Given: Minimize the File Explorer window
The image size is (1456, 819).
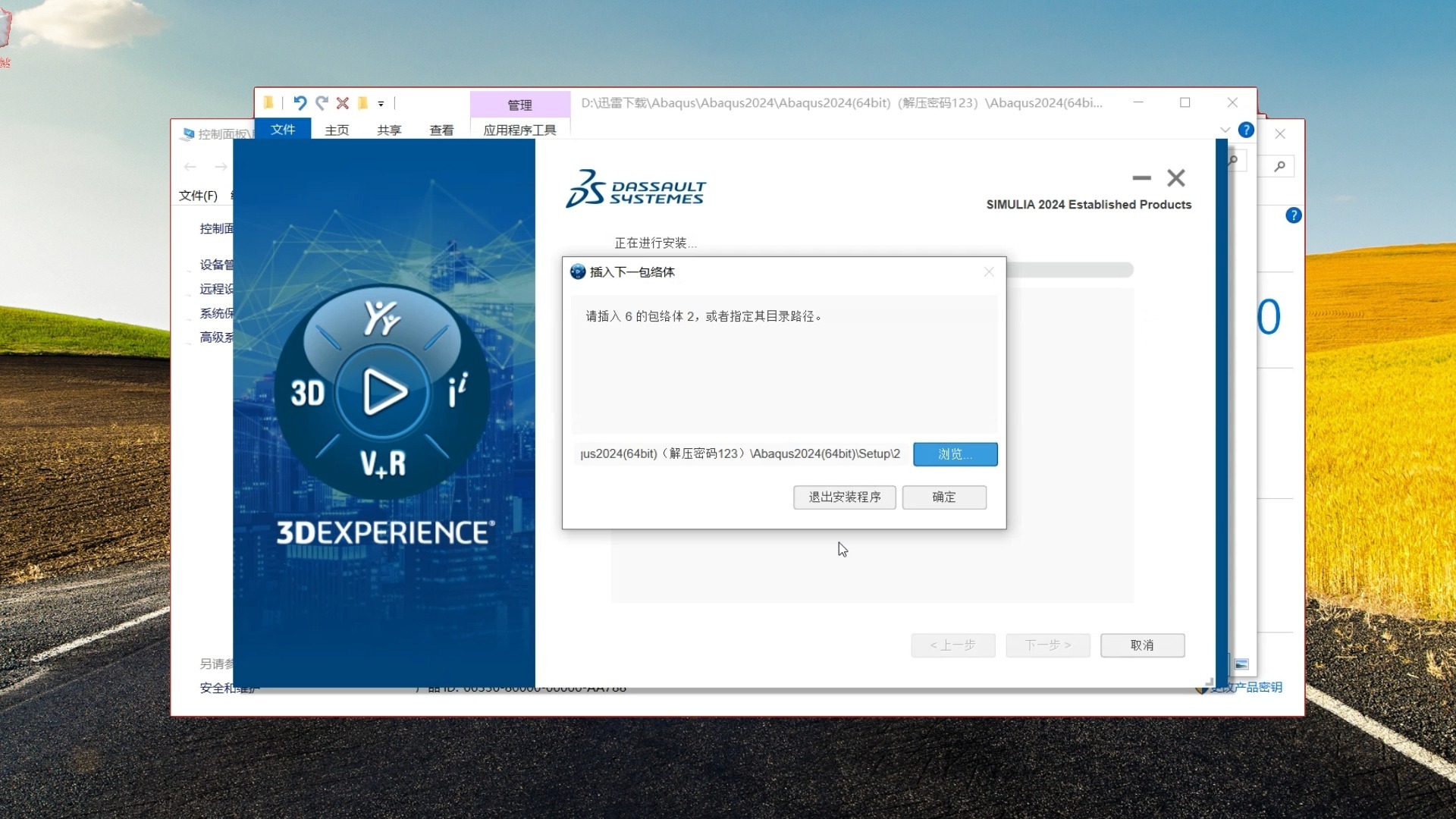Looking at the screenshot, I should tap(1138, 102).
